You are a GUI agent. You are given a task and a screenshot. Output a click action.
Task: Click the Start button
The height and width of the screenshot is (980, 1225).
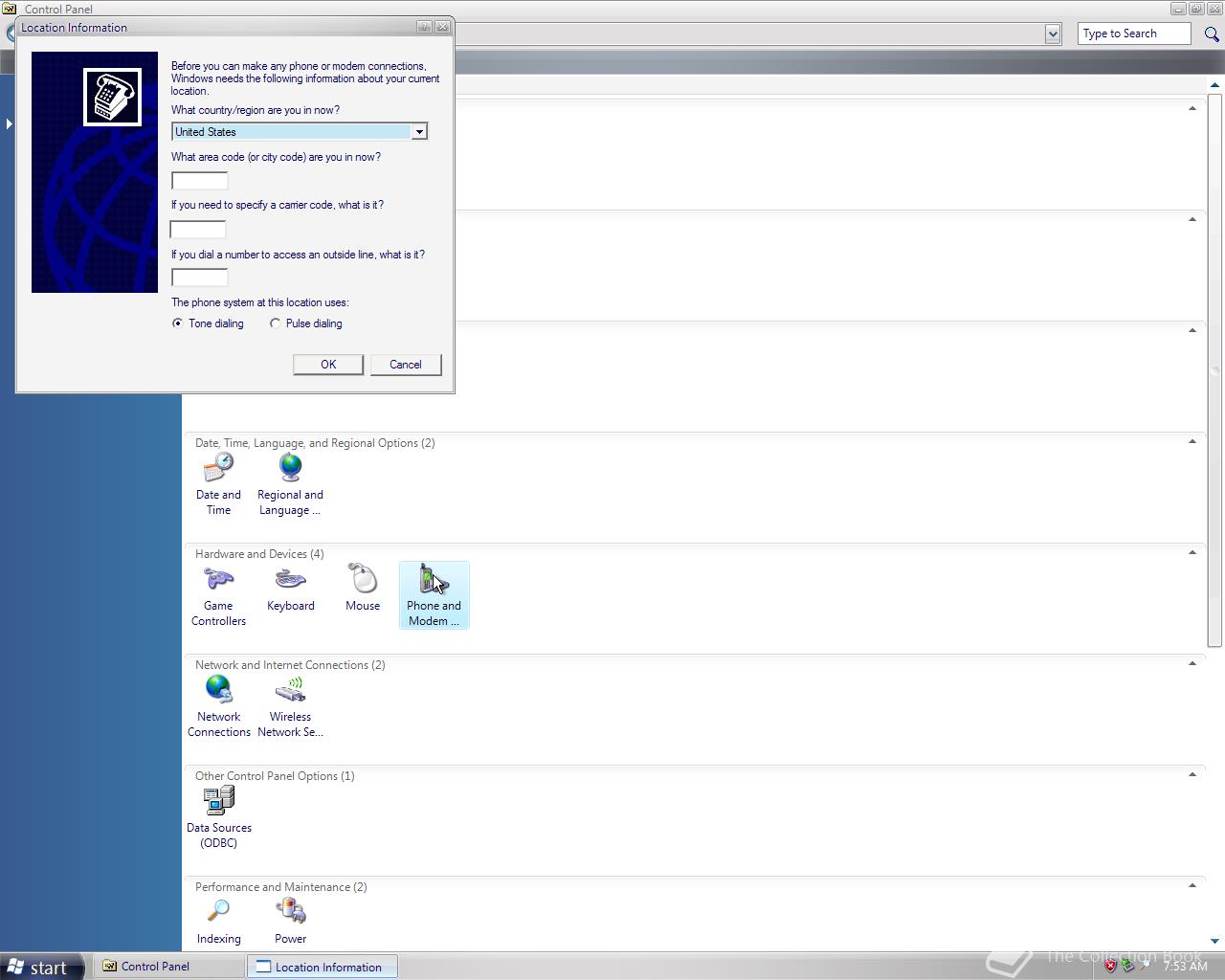pos(42,967)
